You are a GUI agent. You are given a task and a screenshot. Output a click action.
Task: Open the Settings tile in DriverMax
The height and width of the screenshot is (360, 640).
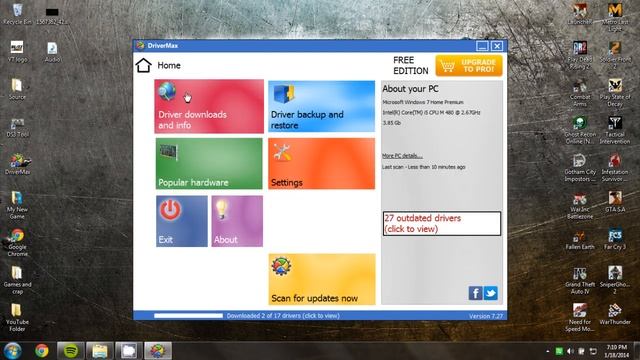(x=322, y=163)
